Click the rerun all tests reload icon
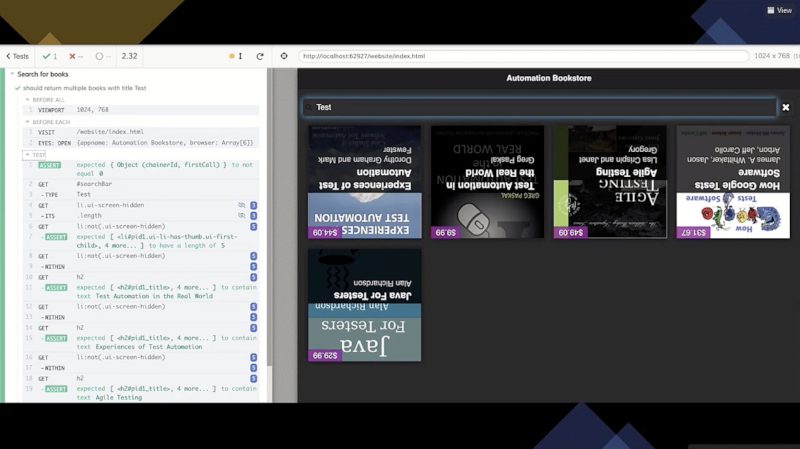The width and height of the screenshot is (800, 449). point(260,56)
